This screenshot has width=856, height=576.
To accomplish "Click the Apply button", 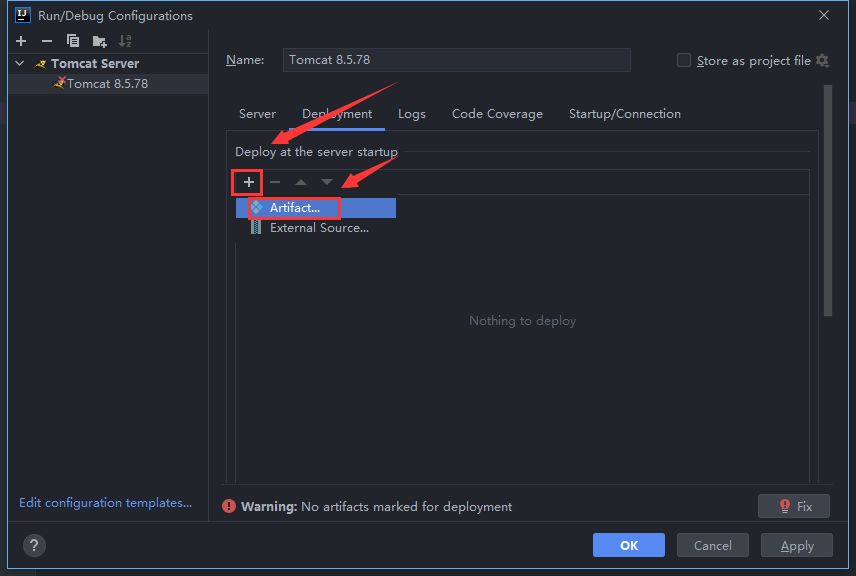I will tap(797, 545).
